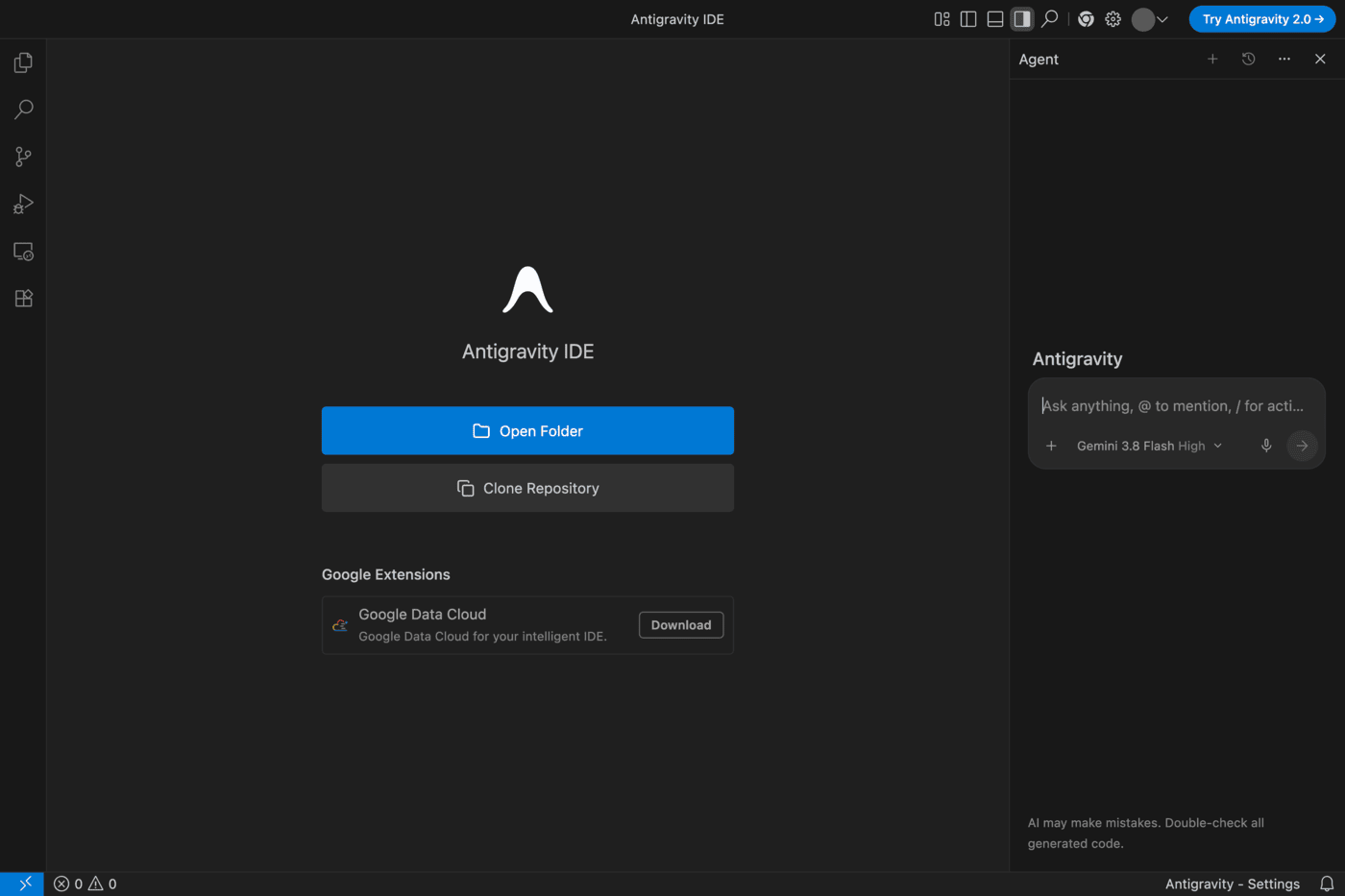Click the title bar search magnifier icon

(x=1050, y=19)
